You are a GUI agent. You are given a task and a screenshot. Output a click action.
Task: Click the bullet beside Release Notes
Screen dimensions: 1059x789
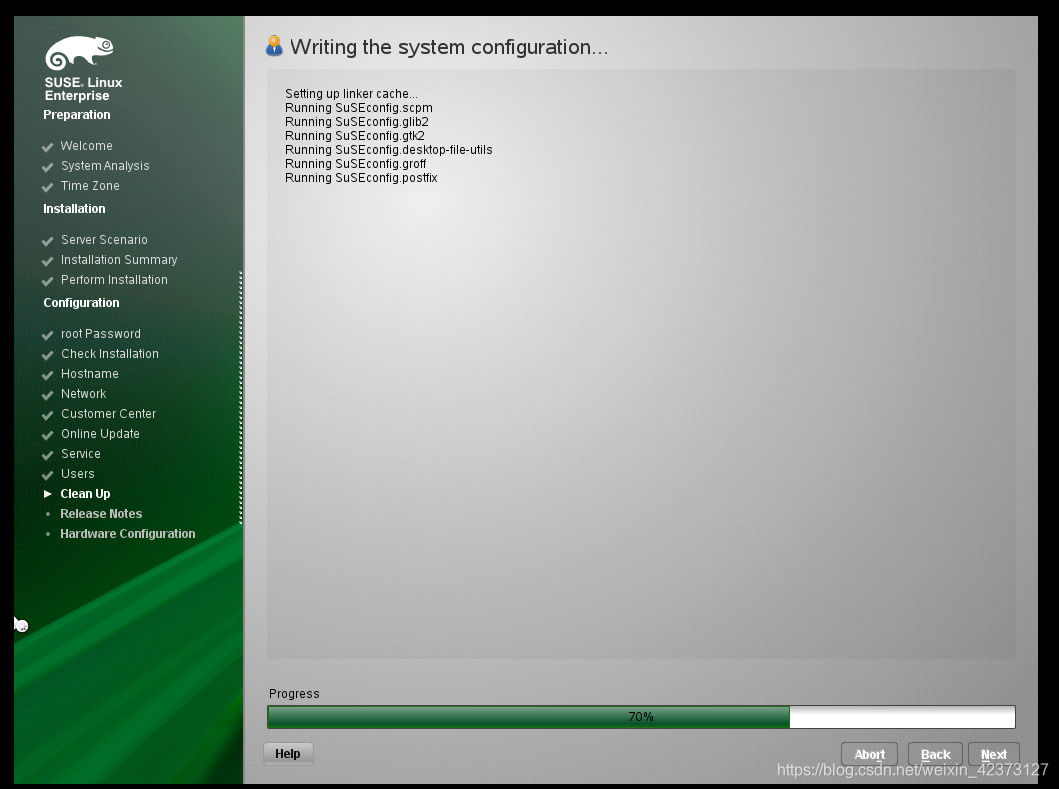coord(48,514)
